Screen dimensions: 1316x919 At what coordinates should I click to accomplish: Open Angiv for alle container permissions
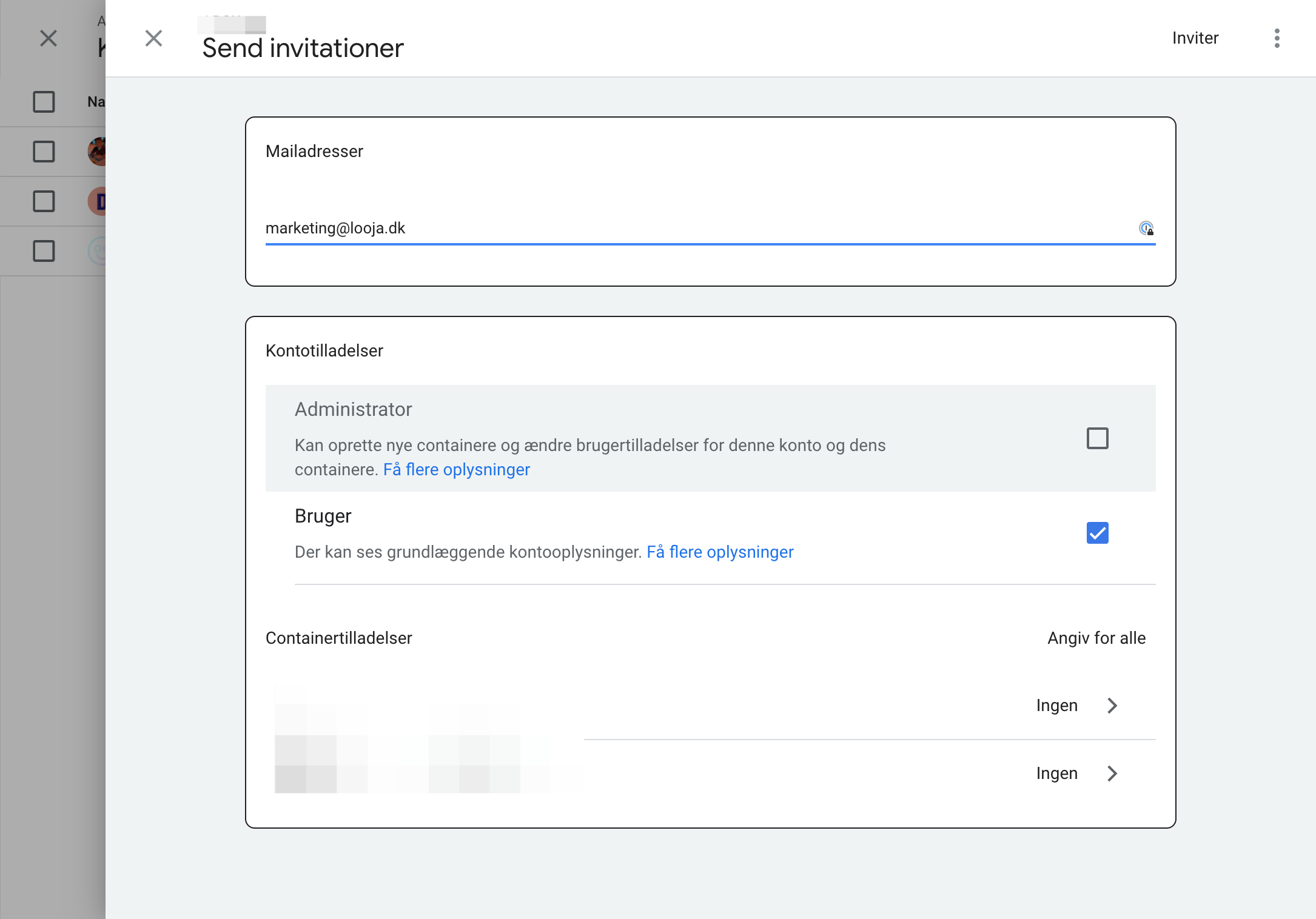[1096, 638]
